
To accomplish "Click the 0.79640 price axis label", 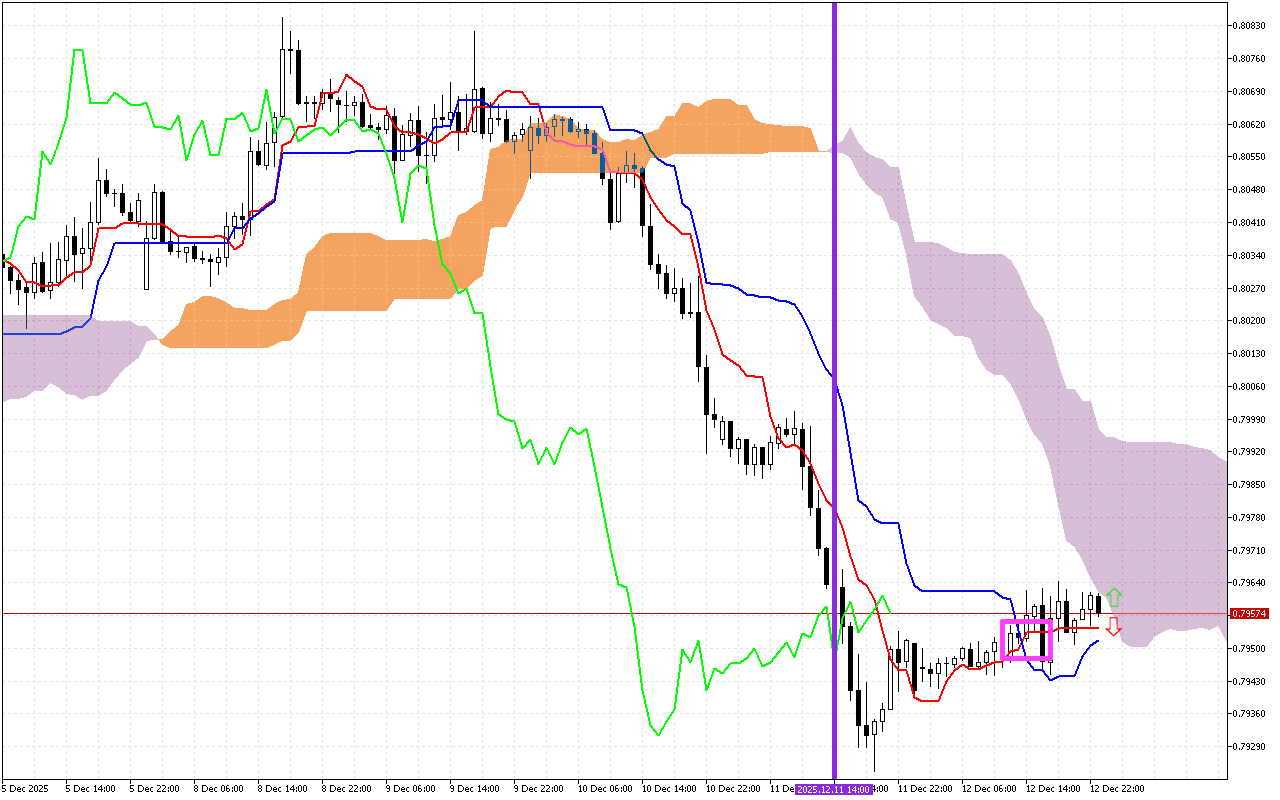I will coord(1250,582).
